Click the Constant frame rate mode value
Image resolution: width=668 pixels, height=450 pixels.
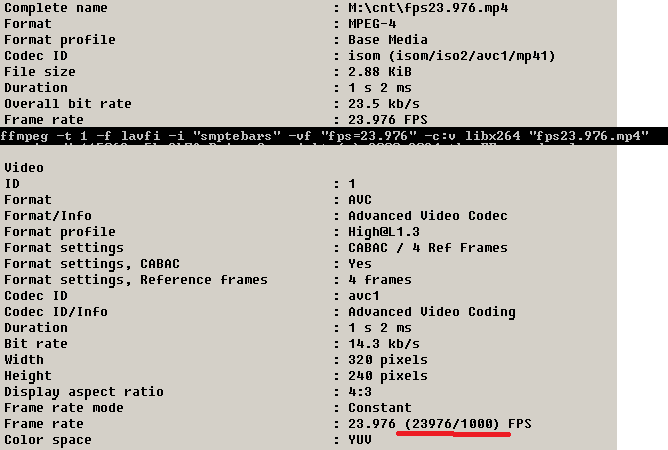pyautogui.click(x=380, y=408)
